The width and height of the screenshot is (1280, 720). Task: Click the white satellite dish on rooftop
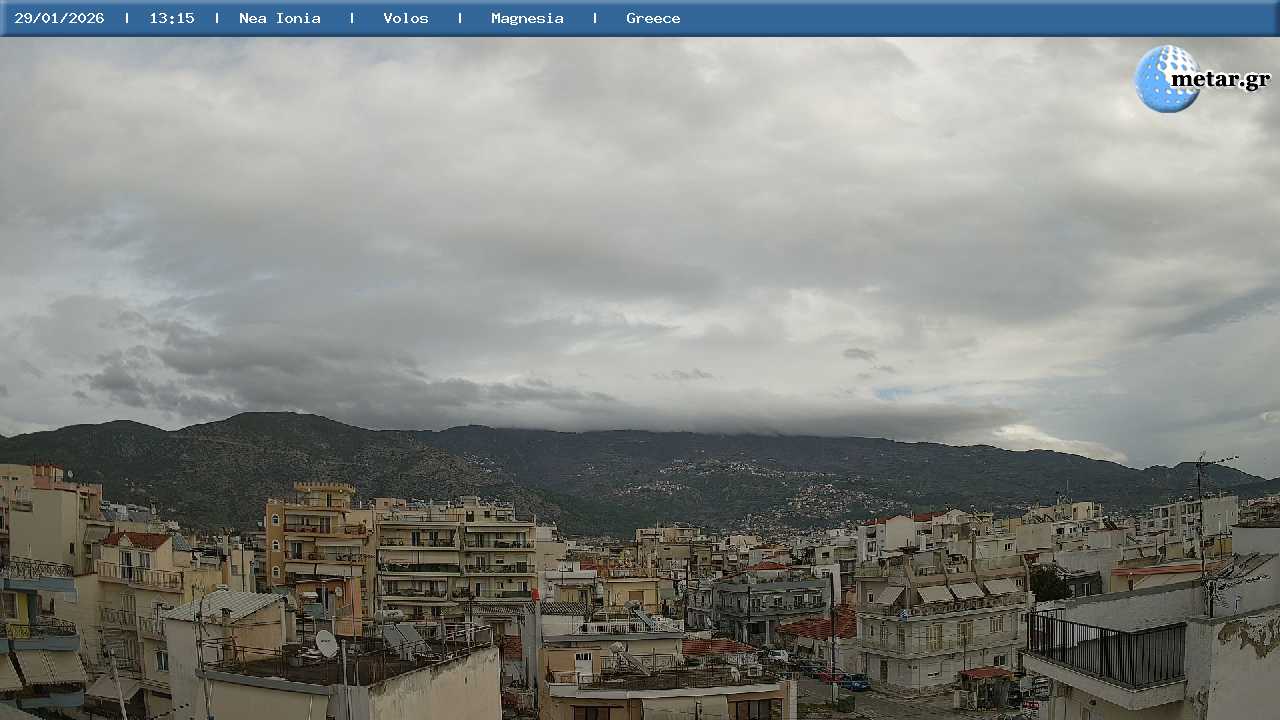tap(326, 642)
